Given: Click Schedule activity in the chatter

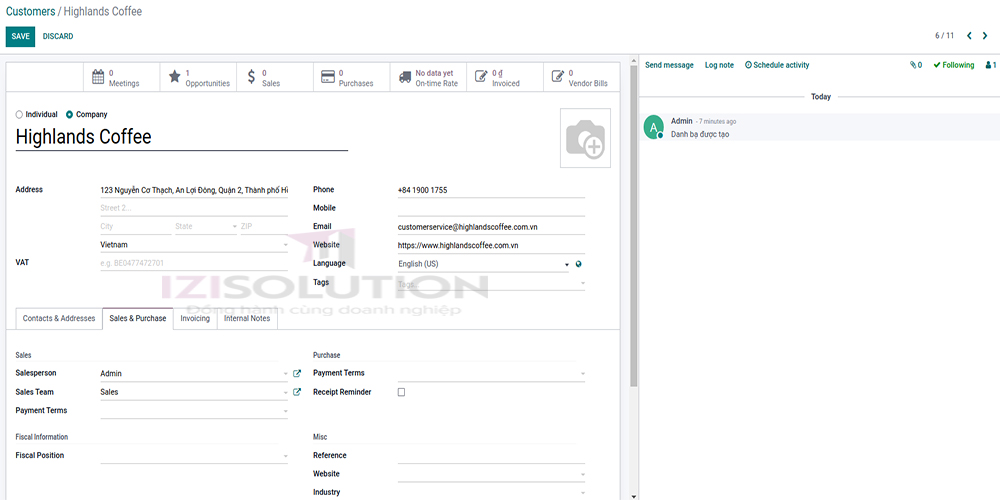Looking at the screenshot, I should [x=777, y=65].
